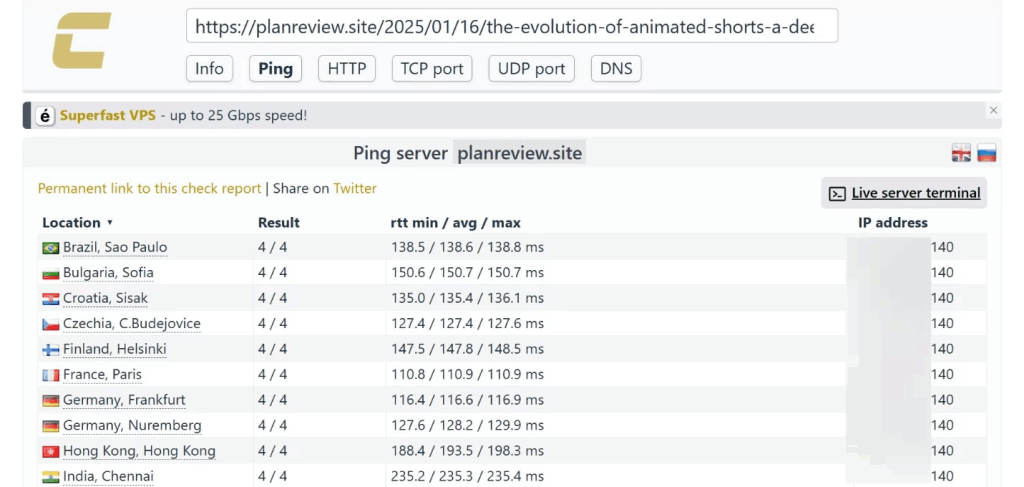Switch language with the Russian flag icon
The width and height of the screenshot is (1024, 487).
987,153
